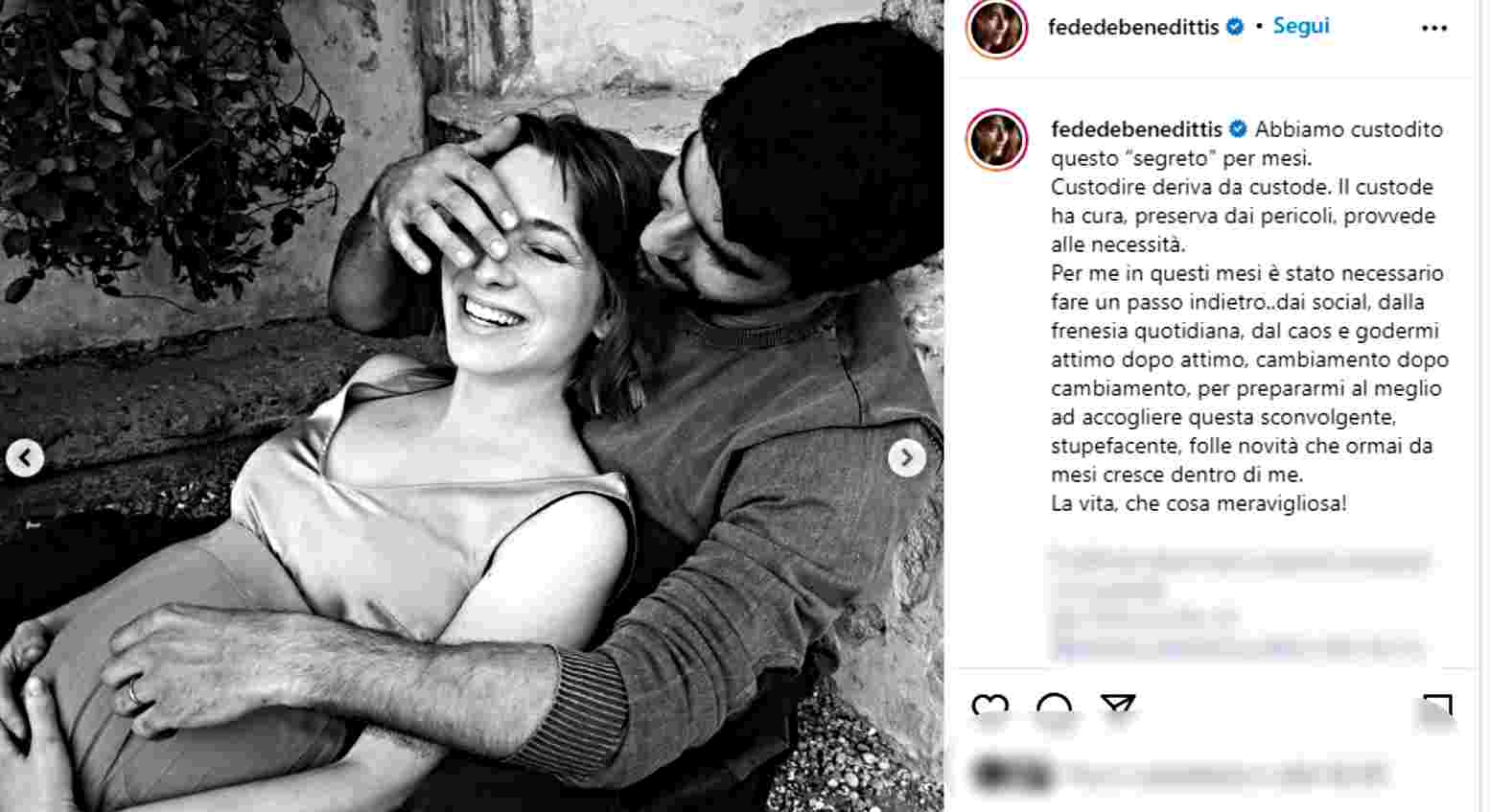Go to next photo arrow
Image resolution: width=1490 pixels, height=812 pixels.
[906, 458]
